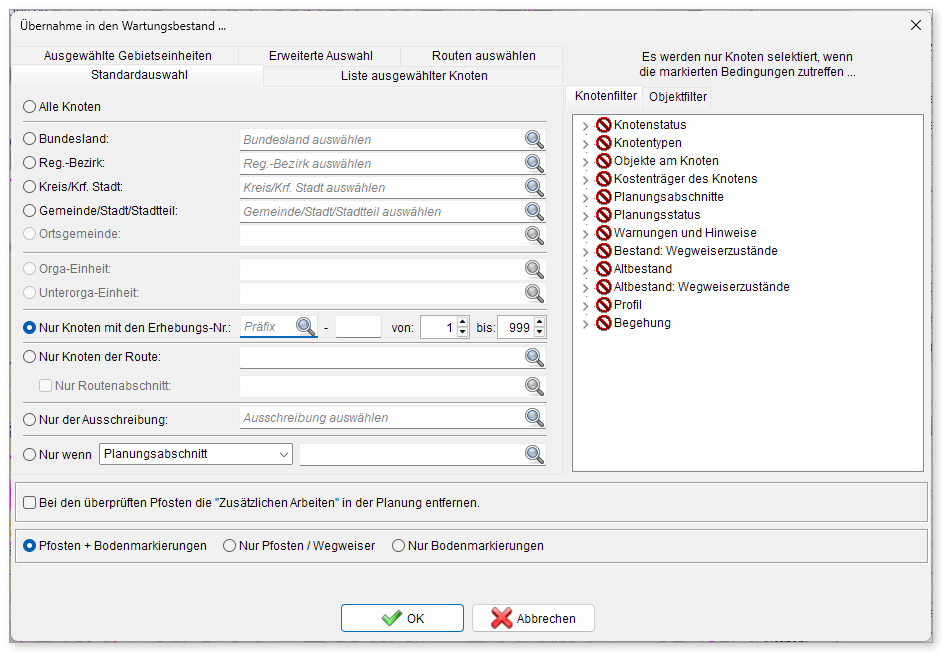Switch to Liste ausgewählter Knoten tab
The width and height of the screenshot is (942, 652).
(x=414, y=76)
